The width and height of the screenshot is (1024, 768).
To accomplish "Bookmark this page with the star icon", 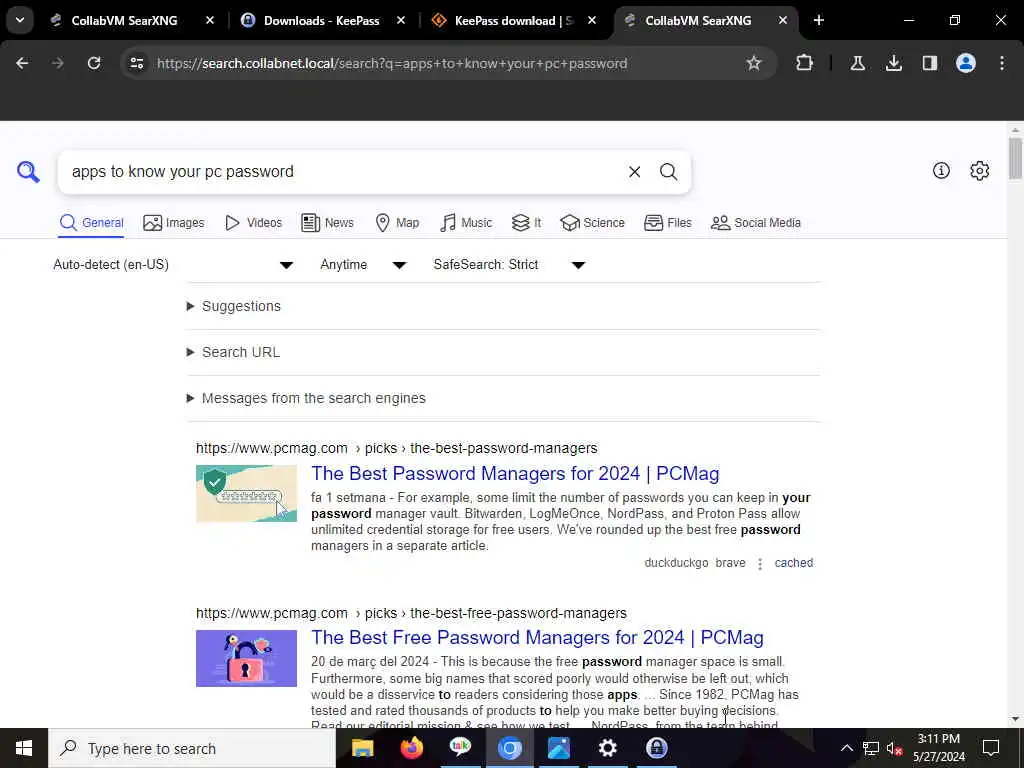I will 754,63.
